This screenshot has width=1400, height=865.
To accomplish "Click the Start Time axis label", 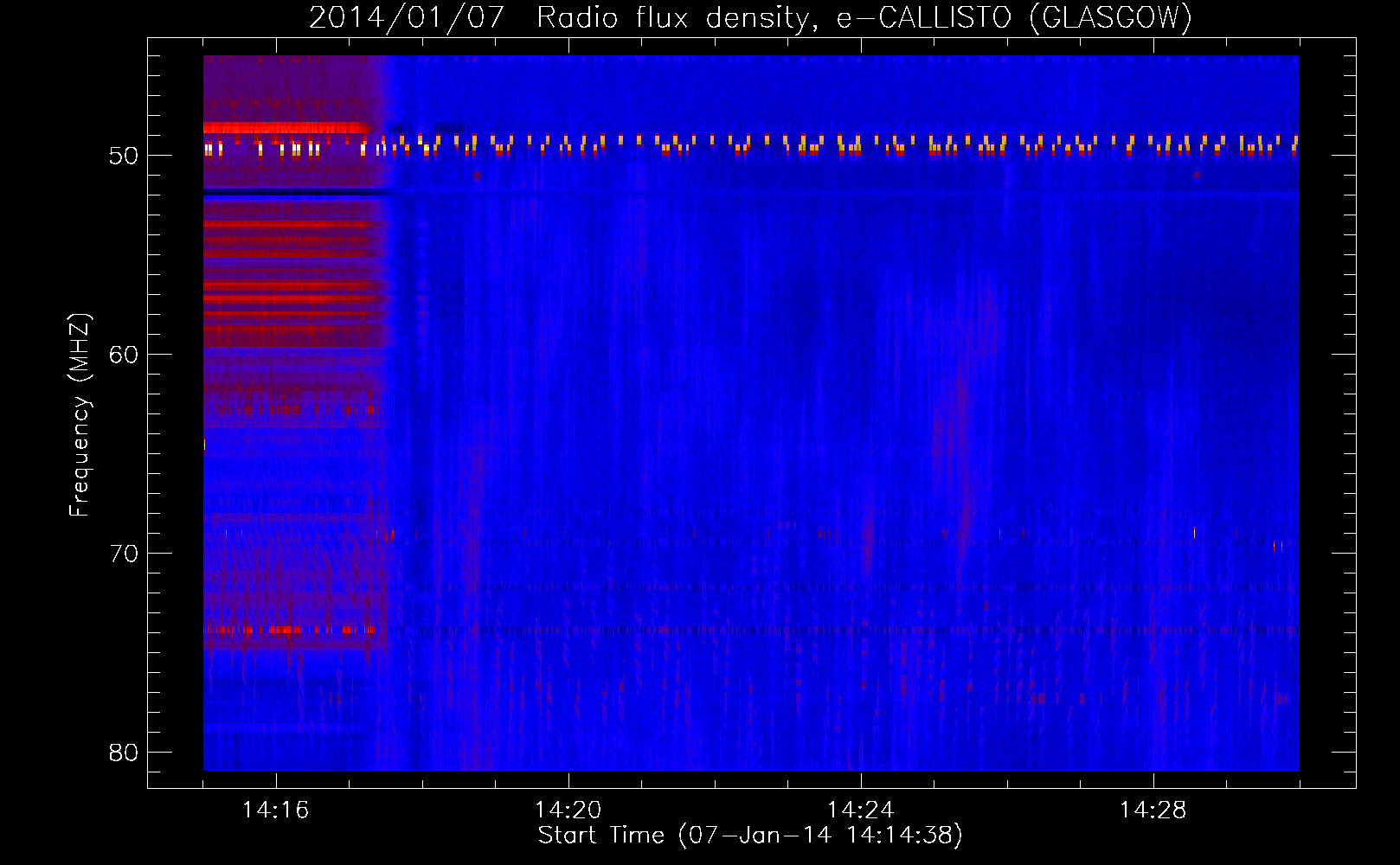I will 750,836.
